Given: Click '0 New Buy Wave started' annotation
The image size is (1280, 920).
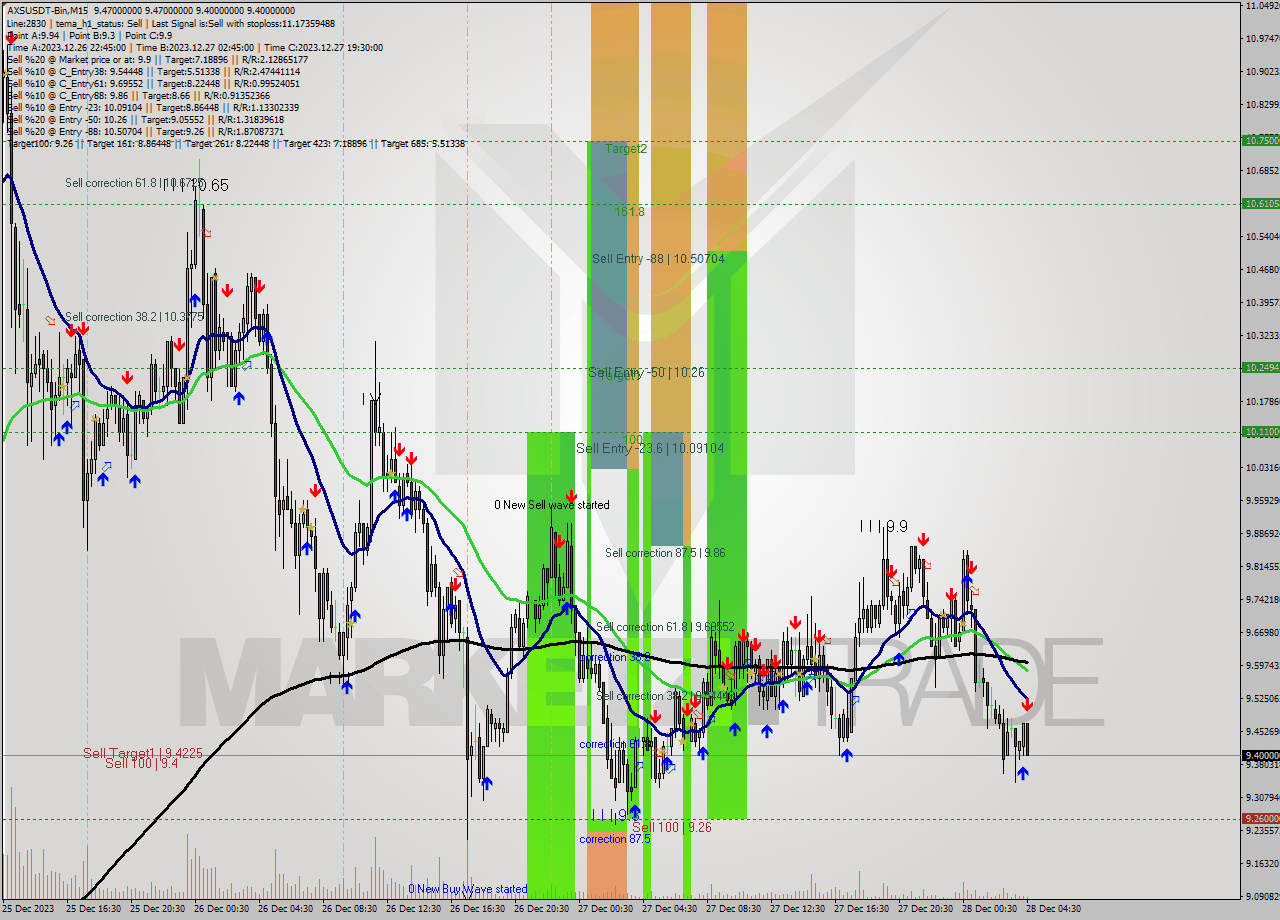Looking at the screenshot, I should pos(467,888).
